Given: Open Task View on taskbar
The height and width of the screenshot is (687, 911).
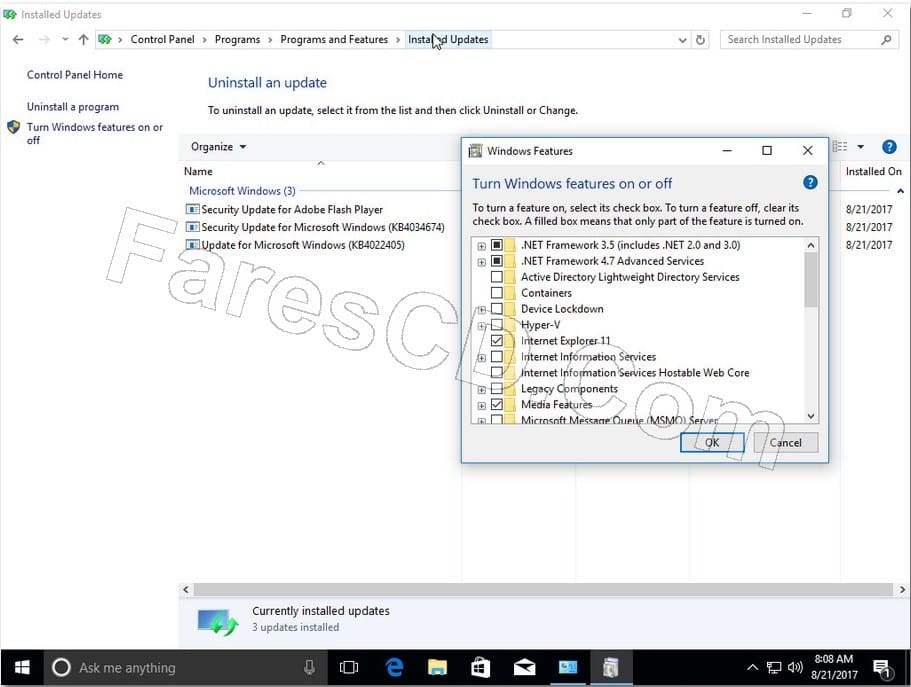Looking at the screenshot, I should click(349, 668).
